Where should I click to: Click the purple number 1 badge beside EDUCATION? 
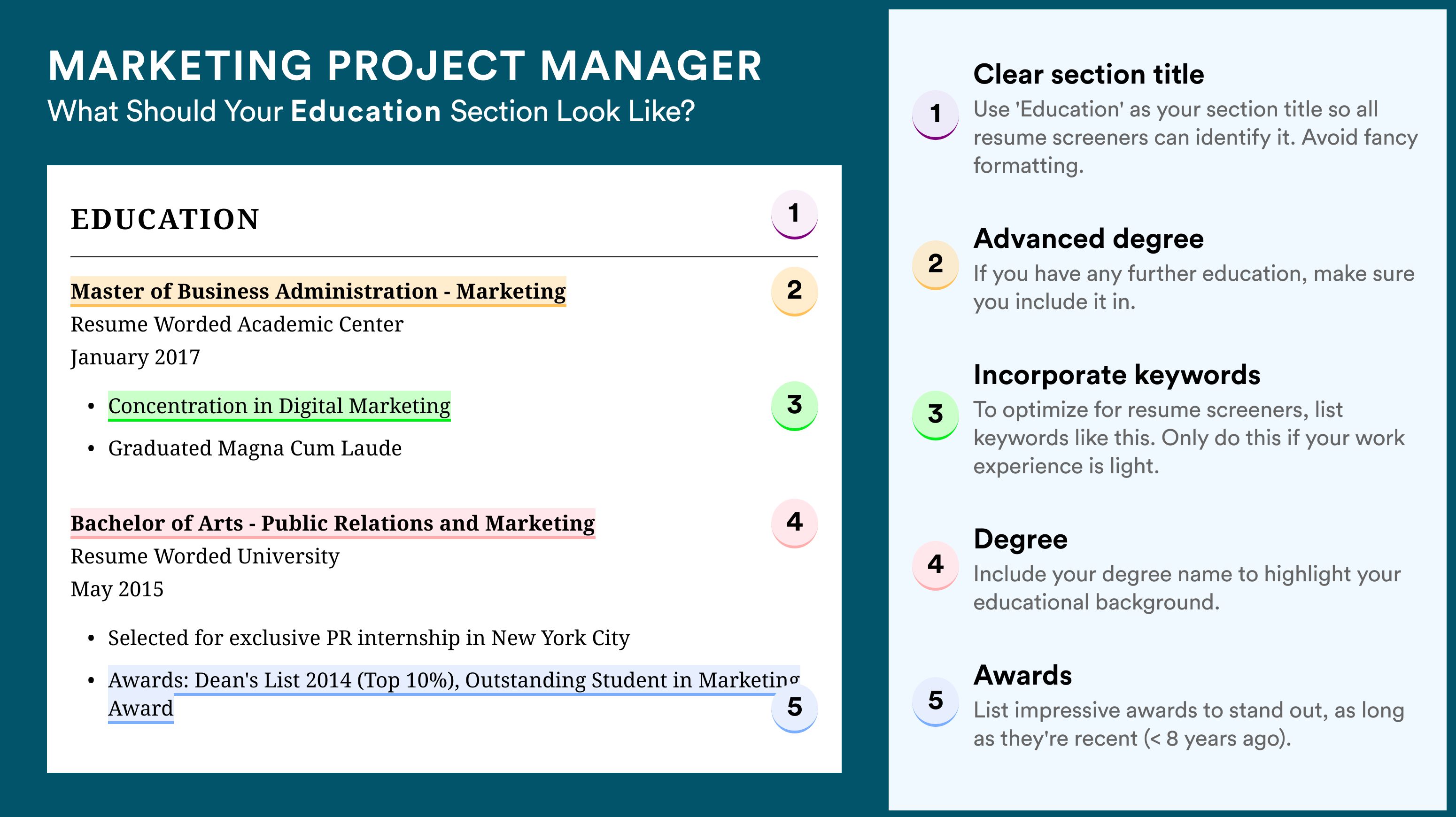pyautogui.click(x=794, y=214)
